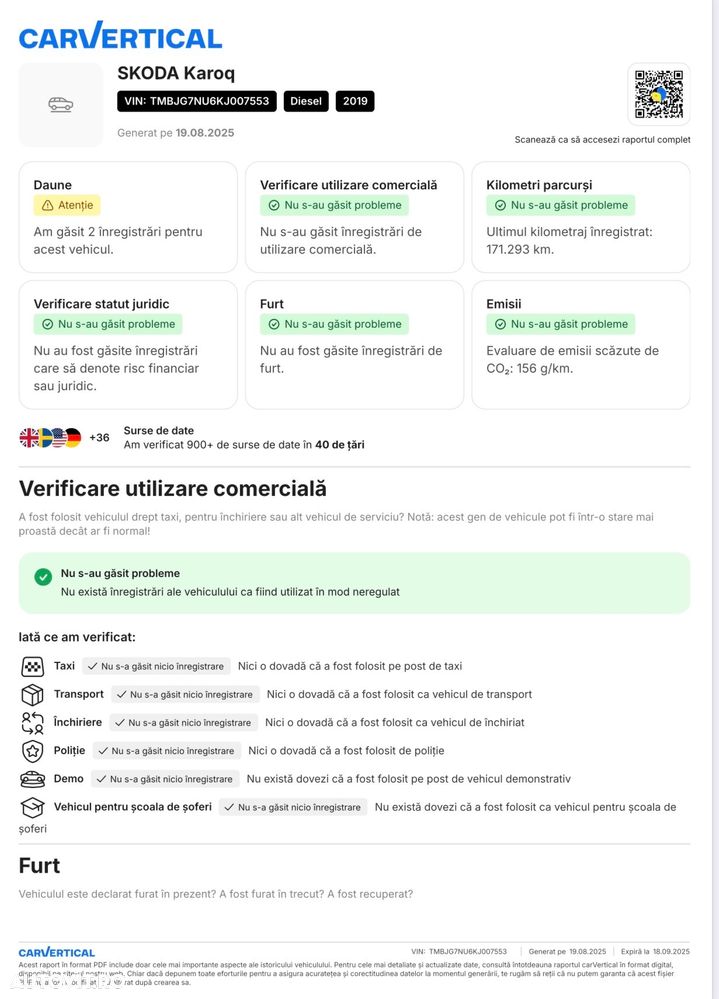Click the Închiriere rental icon

click(32, 722)
